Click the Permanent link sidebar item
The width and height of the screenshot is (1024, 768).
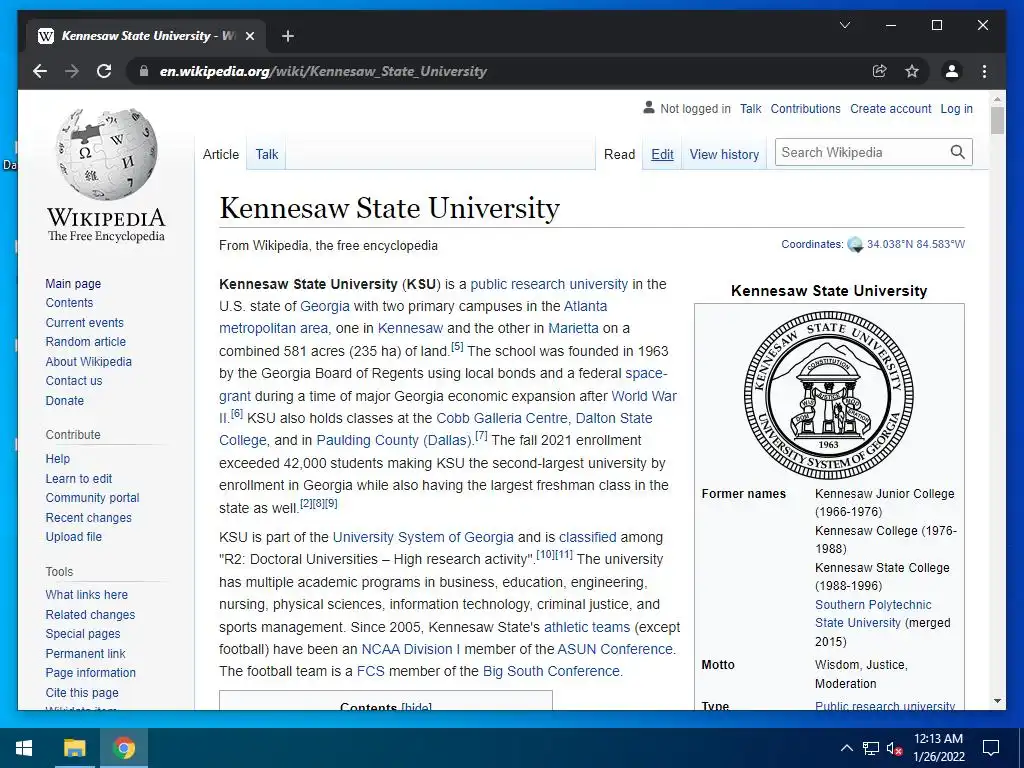(86, 653)
